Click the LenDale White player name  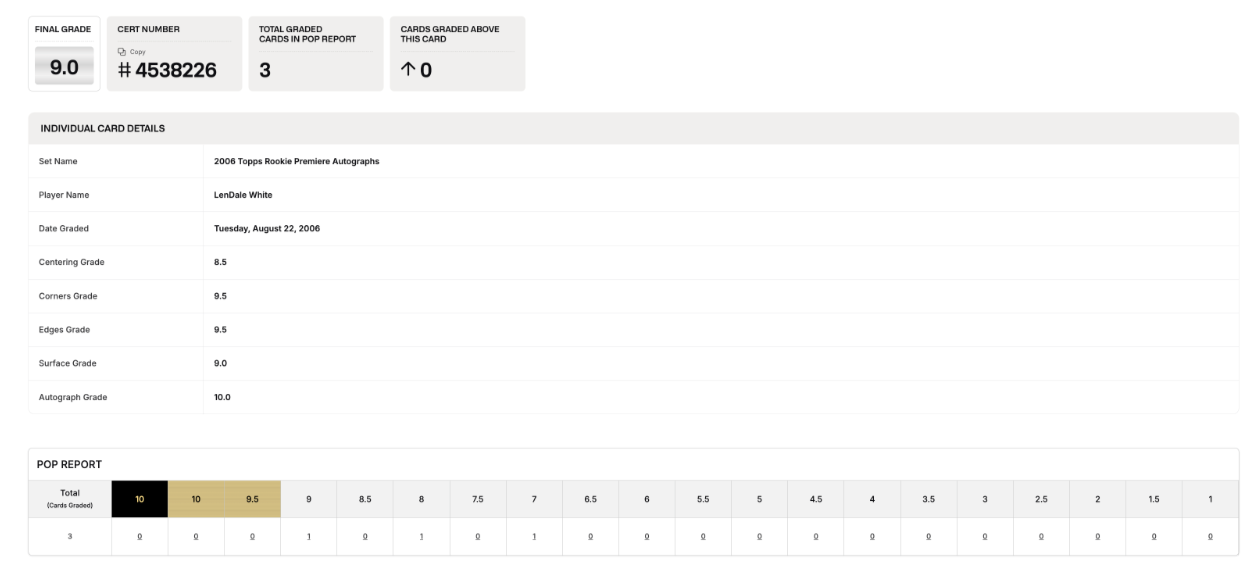[243, 195]
